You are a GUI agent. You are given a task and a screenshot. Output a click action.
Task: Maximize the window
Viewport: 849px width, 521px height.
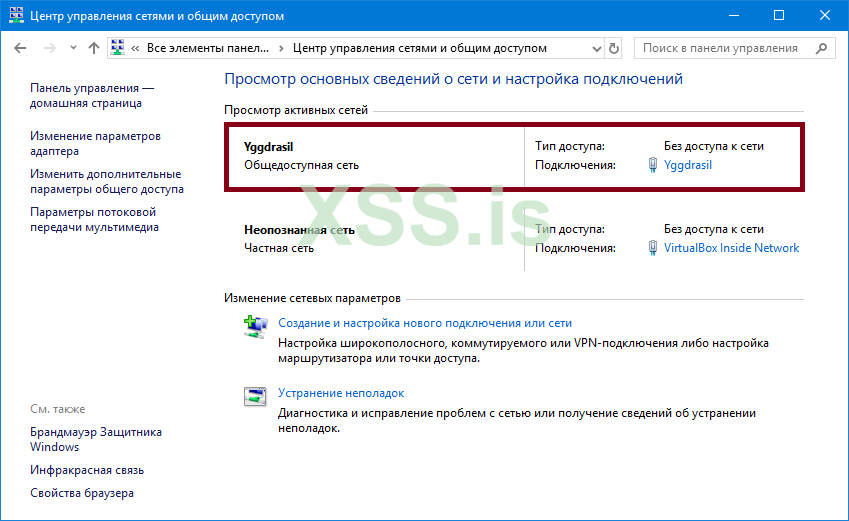779,15
